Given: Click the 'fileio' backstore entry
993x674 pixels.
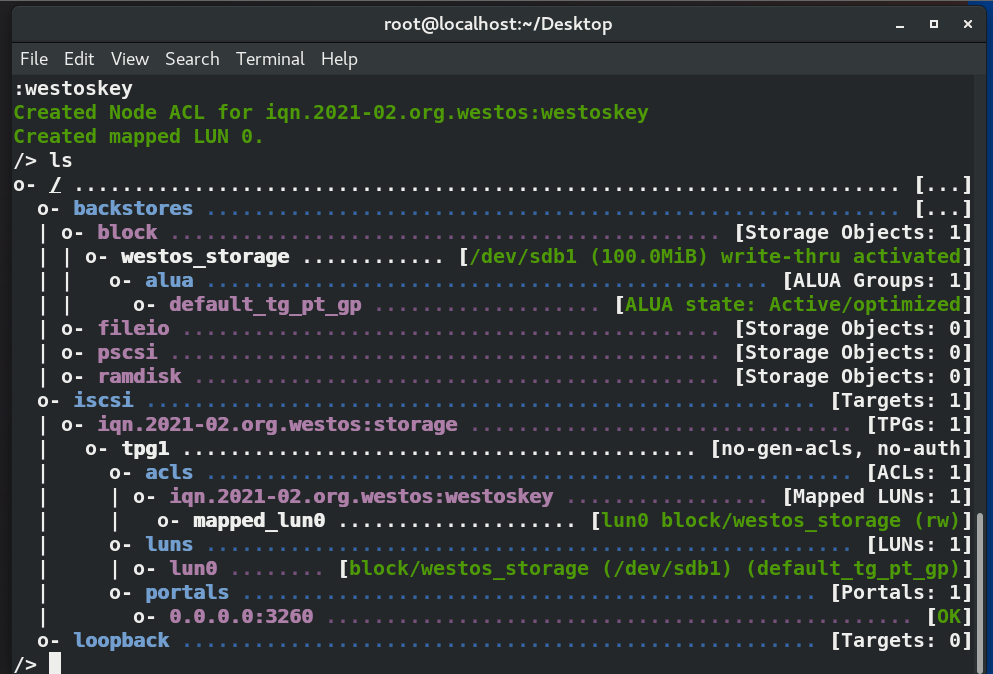Looking at the screenshot, I should tap(134, 328).
